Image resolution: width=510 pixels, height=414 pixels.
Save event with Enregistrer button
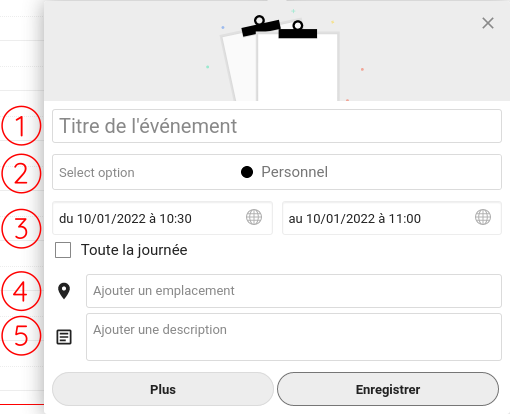tap(388, 389)
